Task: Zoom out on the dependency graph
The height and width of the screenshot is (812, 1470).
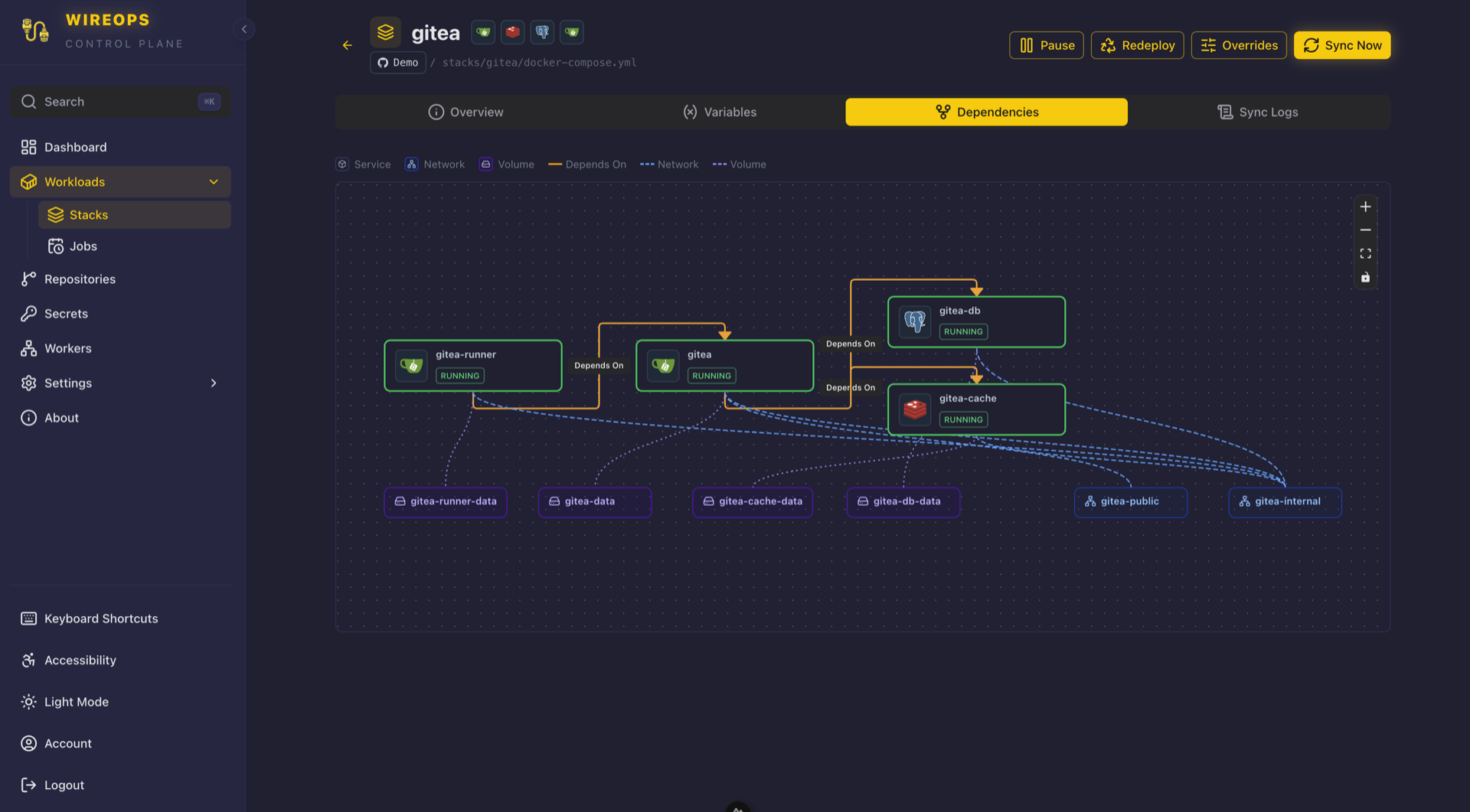Action: pyautogui.click(x=1365, y=230)
